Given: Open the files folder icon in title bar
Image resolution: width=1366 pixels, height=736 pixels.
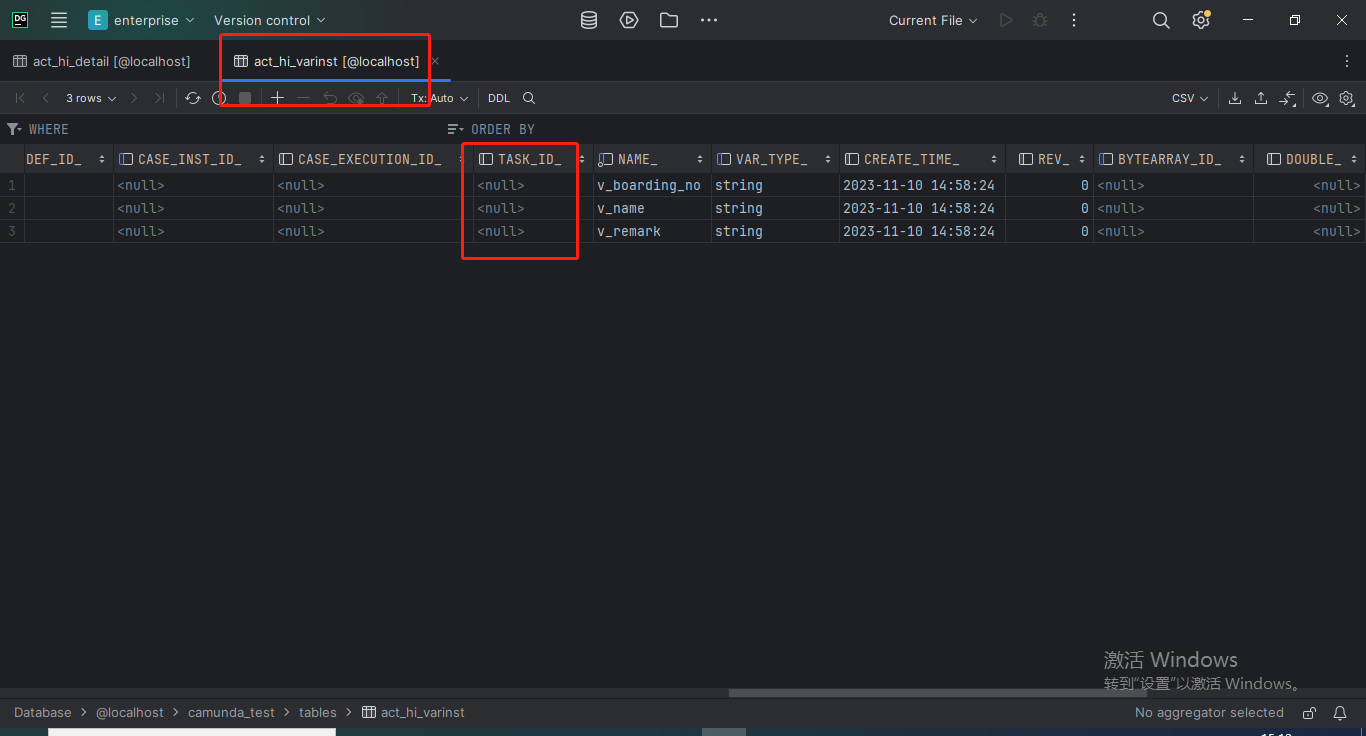Looking at the screenshot, I should point(669,20).
